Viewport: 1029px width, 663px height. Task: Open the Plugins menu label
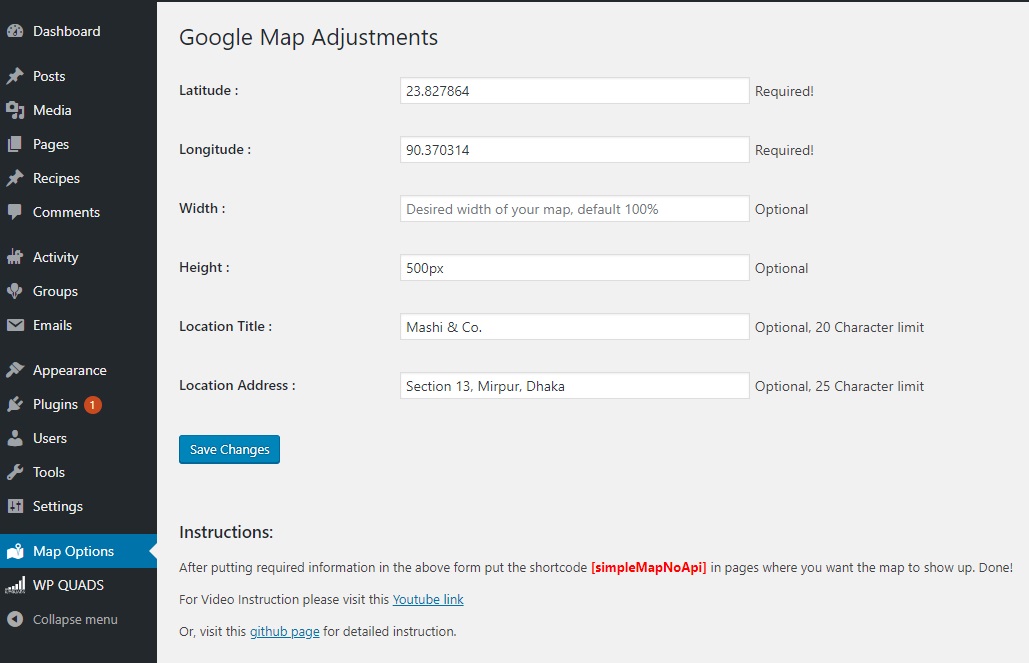click(55, 404)
